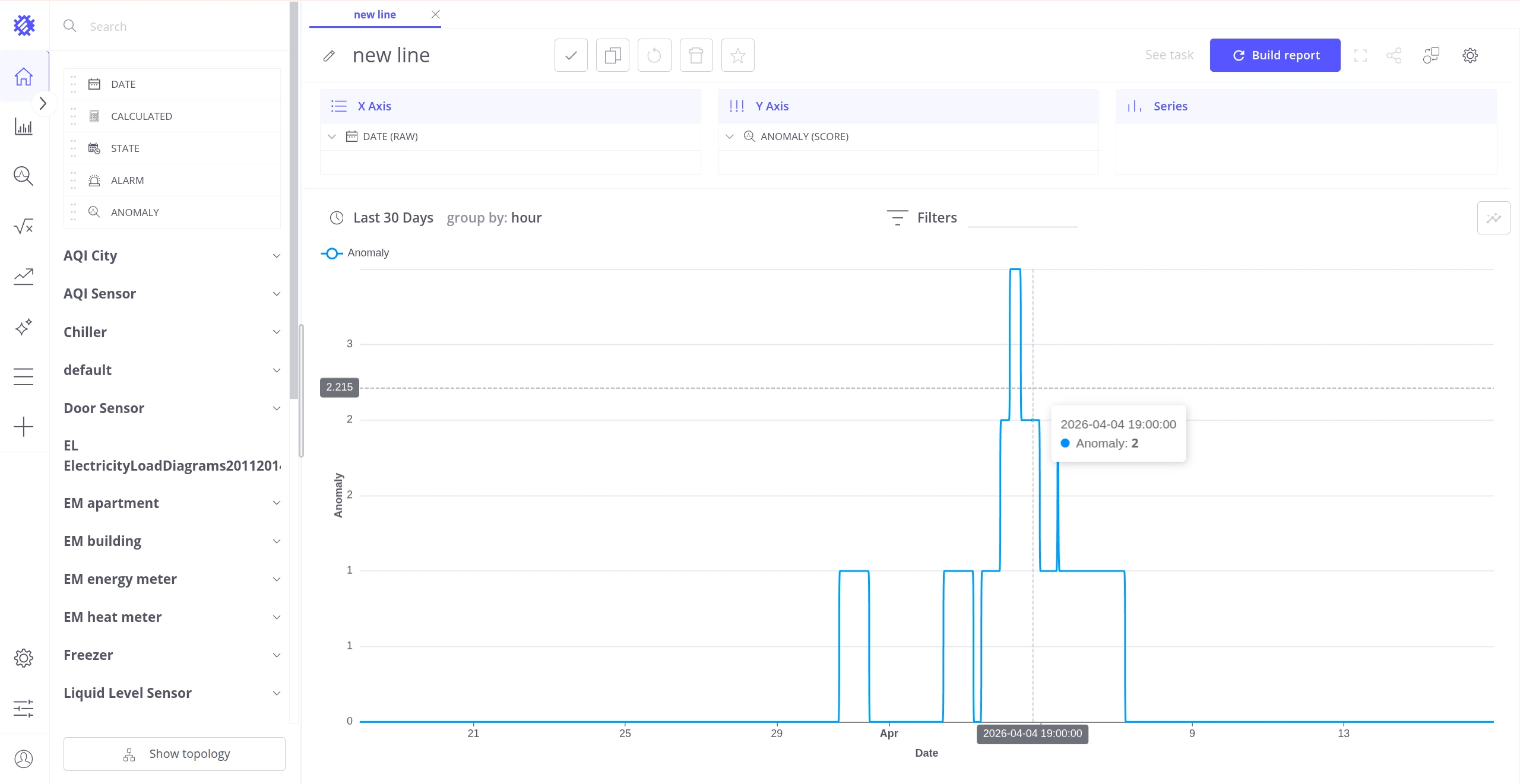Image resolution: width=1520 pixels, height=784 pixels.
Task: Select the ANOMALY field item
Action: click(x=172, y=212)
